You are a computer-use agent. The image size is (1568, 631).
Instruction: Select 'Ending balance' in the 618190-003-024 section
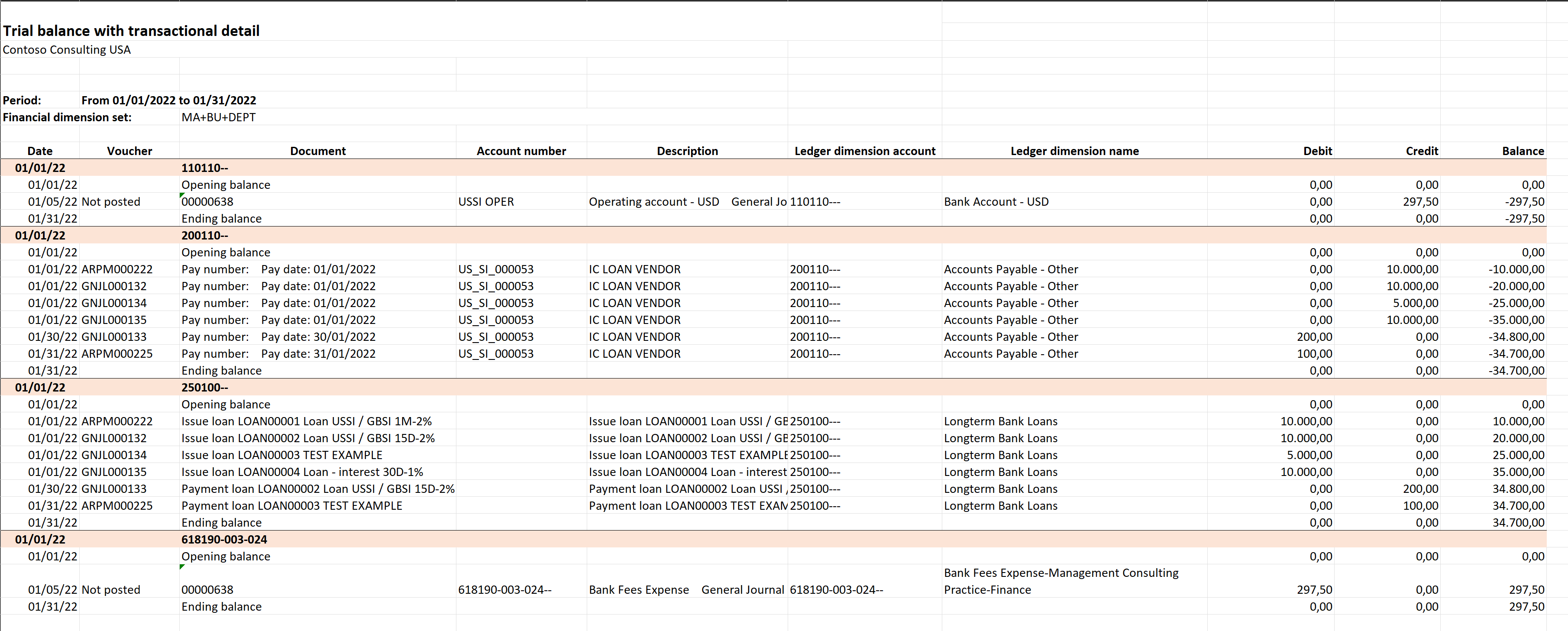222,607
